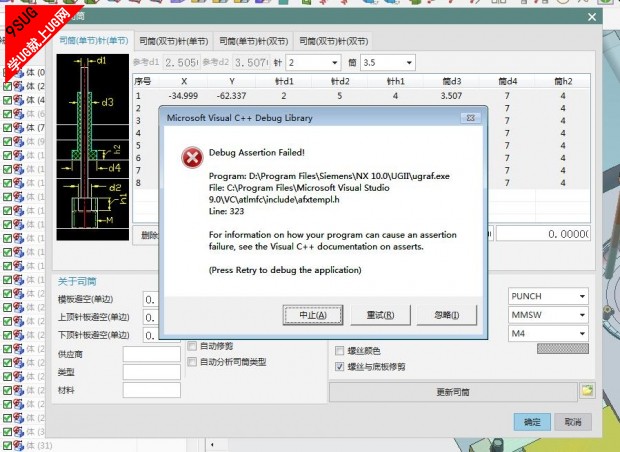Open the PUNCH dropdown
The image size is (620, 452).
click(x=548, y=296)
